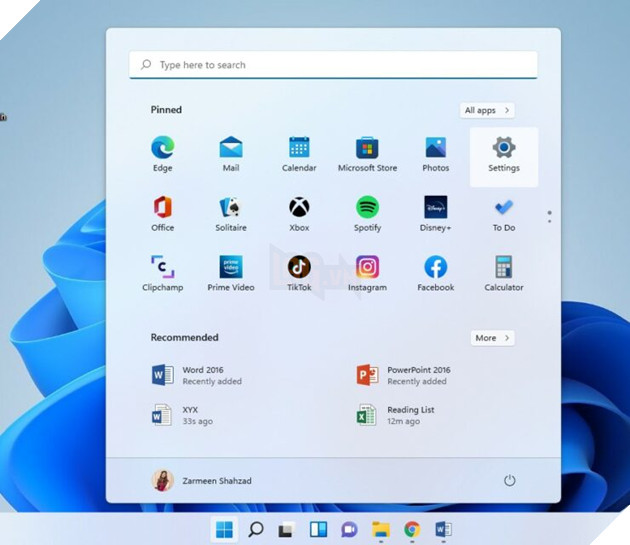Switch to Word in the taskbar
630x545 pixels.
(x=444, y=529)
